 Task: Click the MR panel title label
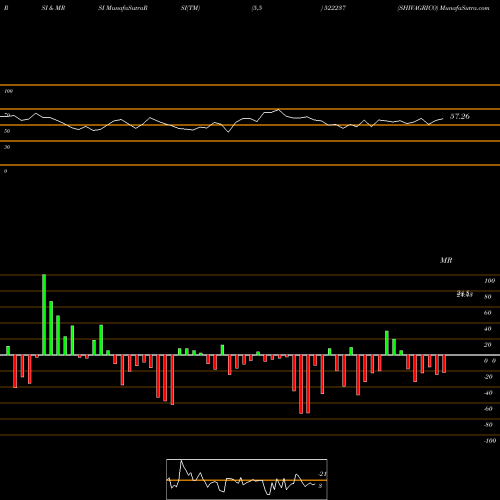tap(446, 260)
